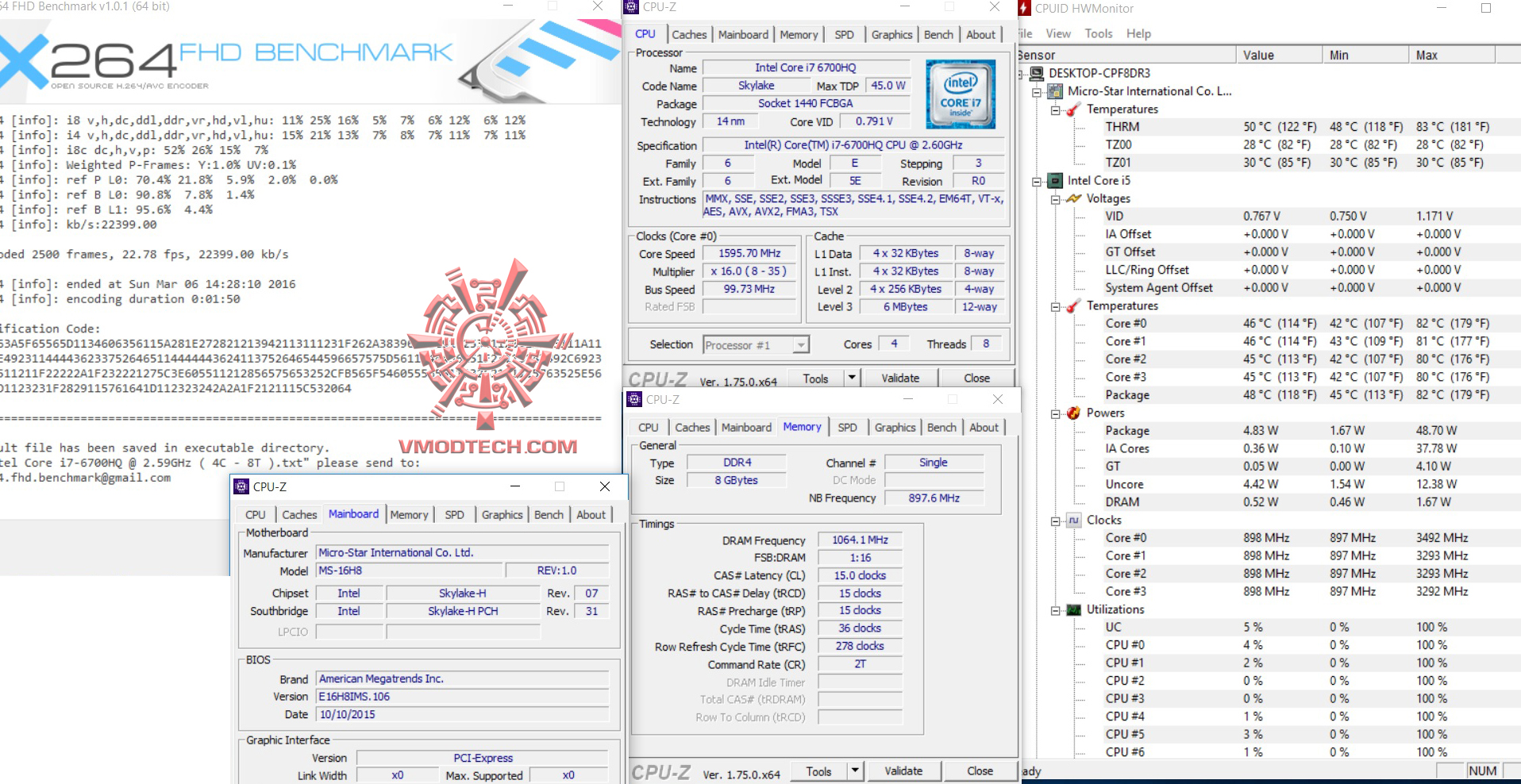Screen dimensions: 1521x784
Task: Click the Temperatures thermometer icon under Intel Core i5
Action: click(1074, 306)
